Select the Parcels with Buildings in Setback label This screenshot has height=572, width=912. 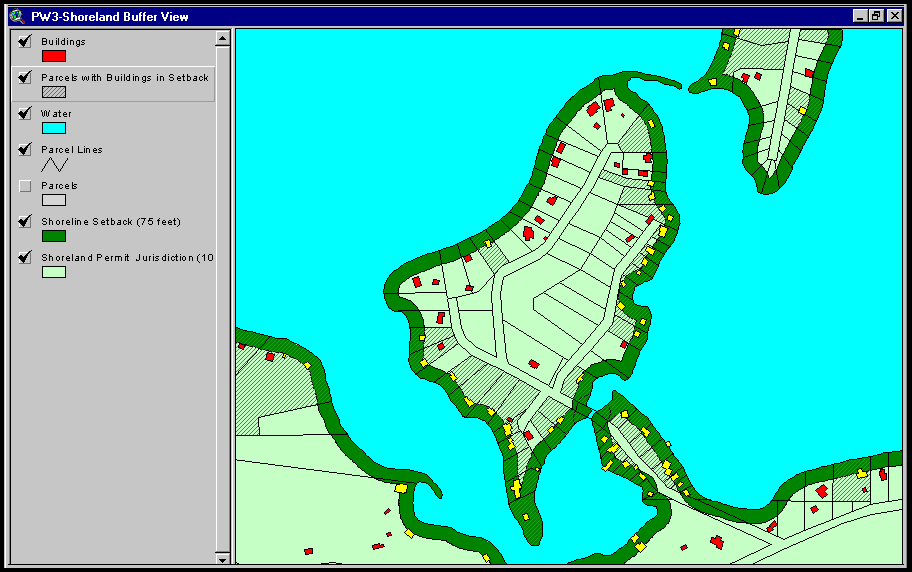point(124,78)
